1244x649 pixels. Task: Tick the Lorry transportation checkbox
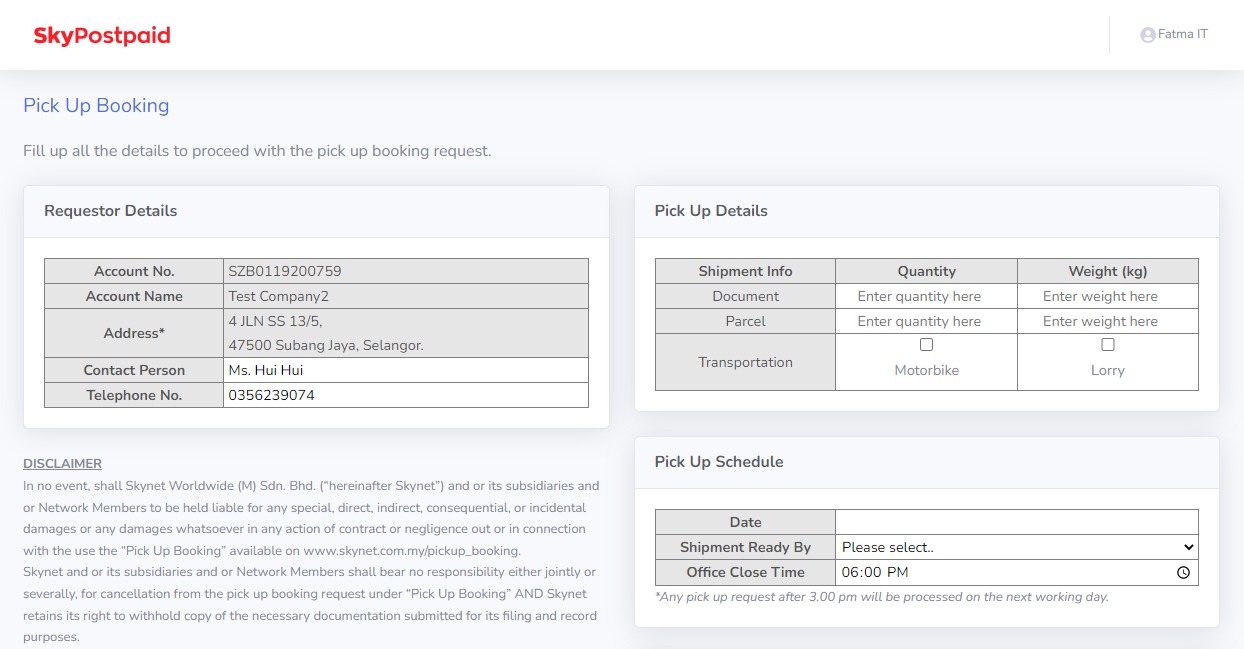(x=1107, y=345)
